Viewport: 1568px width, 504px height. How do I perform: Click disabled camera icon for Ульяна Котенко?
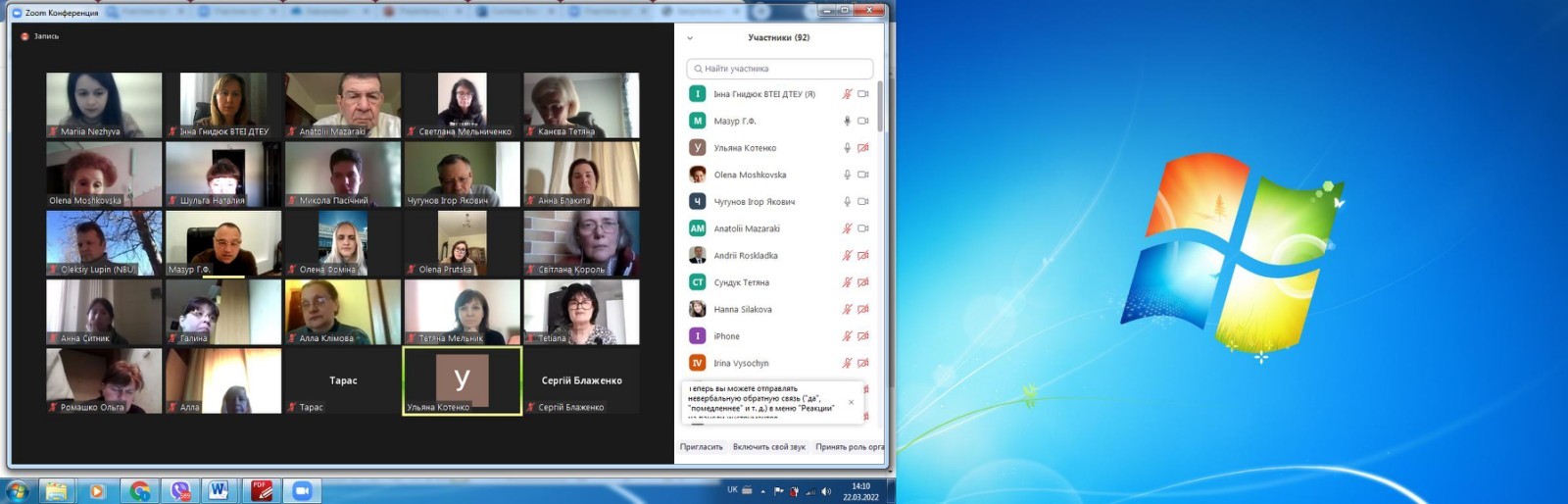tap(863, 148)
